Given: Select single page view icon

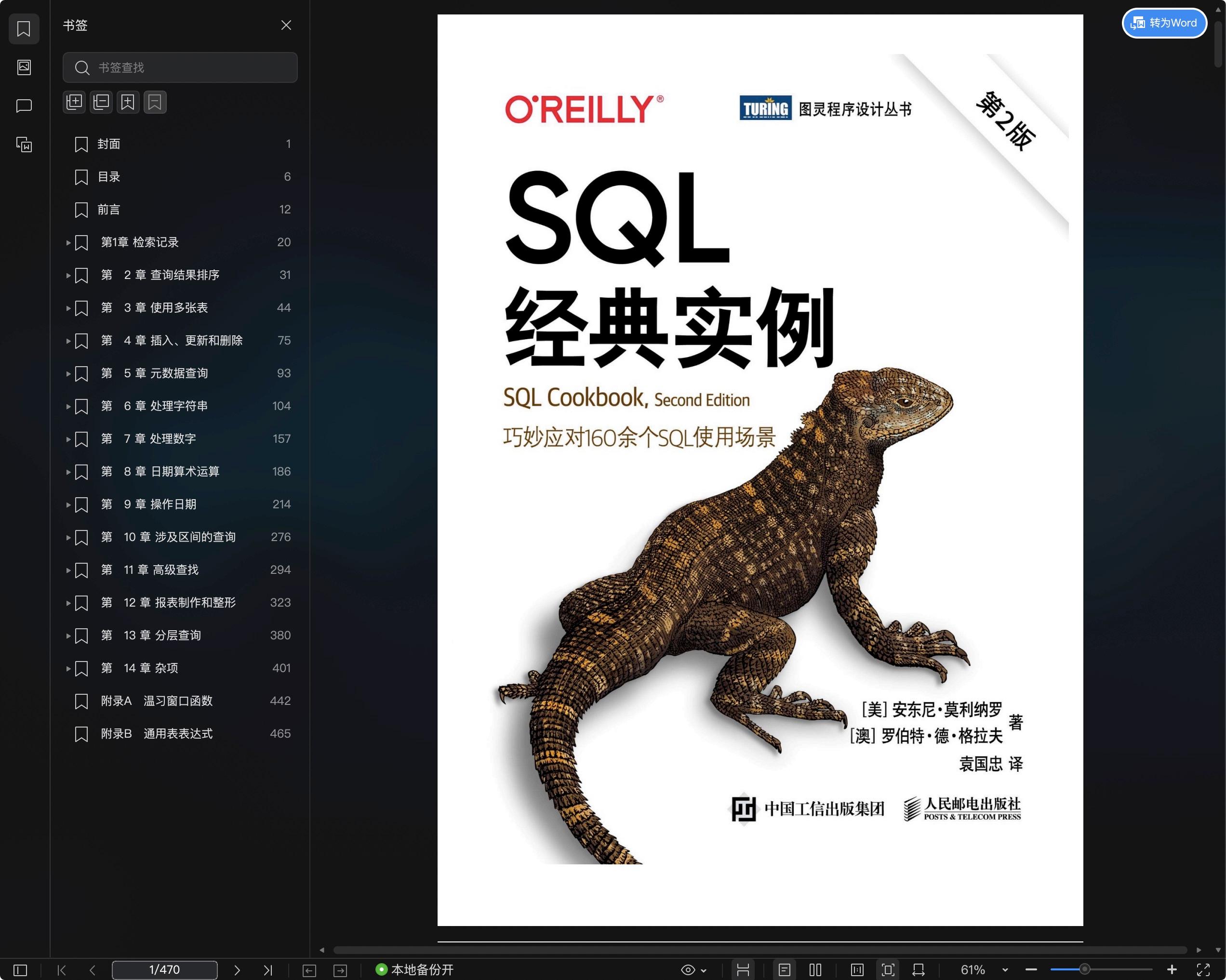Looking at the screenshot, I should [784, 970].
